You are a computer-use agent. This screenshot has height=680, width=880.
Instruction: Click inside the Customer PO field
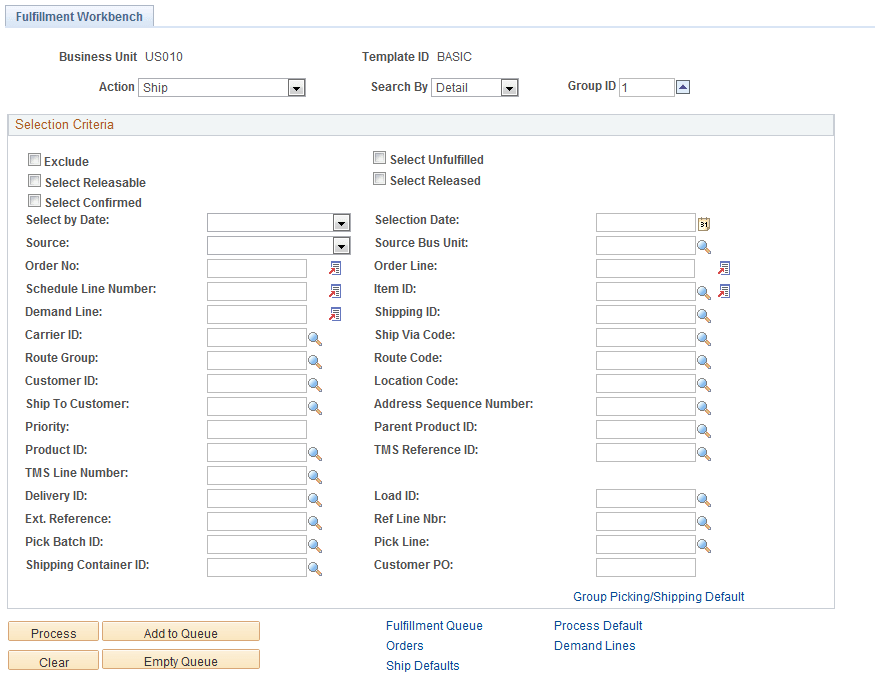[x=645, y=567]
